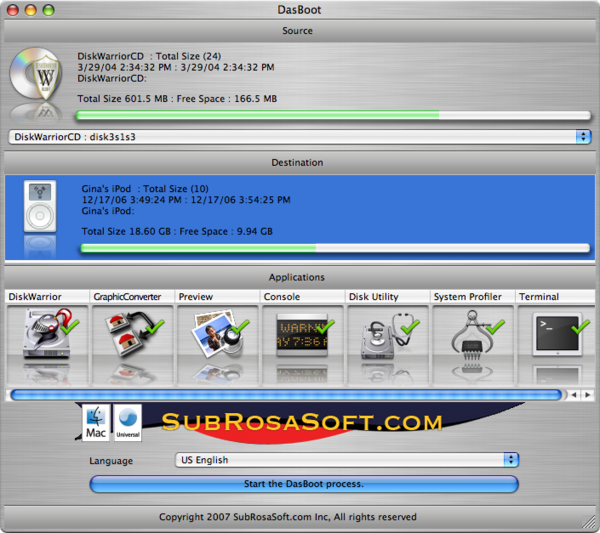Toggle the green checkmark on Console
600x533 pixels.
click(x=324, y=326)
